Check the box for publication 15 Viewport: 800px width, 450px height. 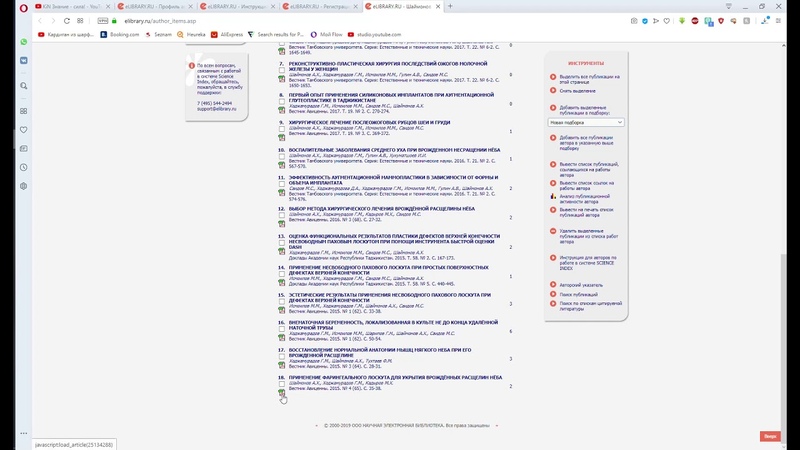pyautogui.click(x=282, y=301)
